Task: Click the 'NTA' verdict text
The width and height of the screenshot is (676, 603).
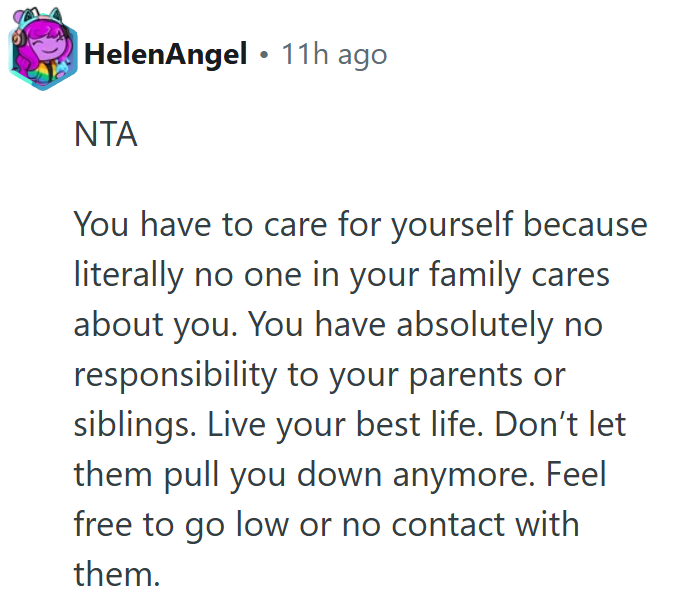Action: 106,134
